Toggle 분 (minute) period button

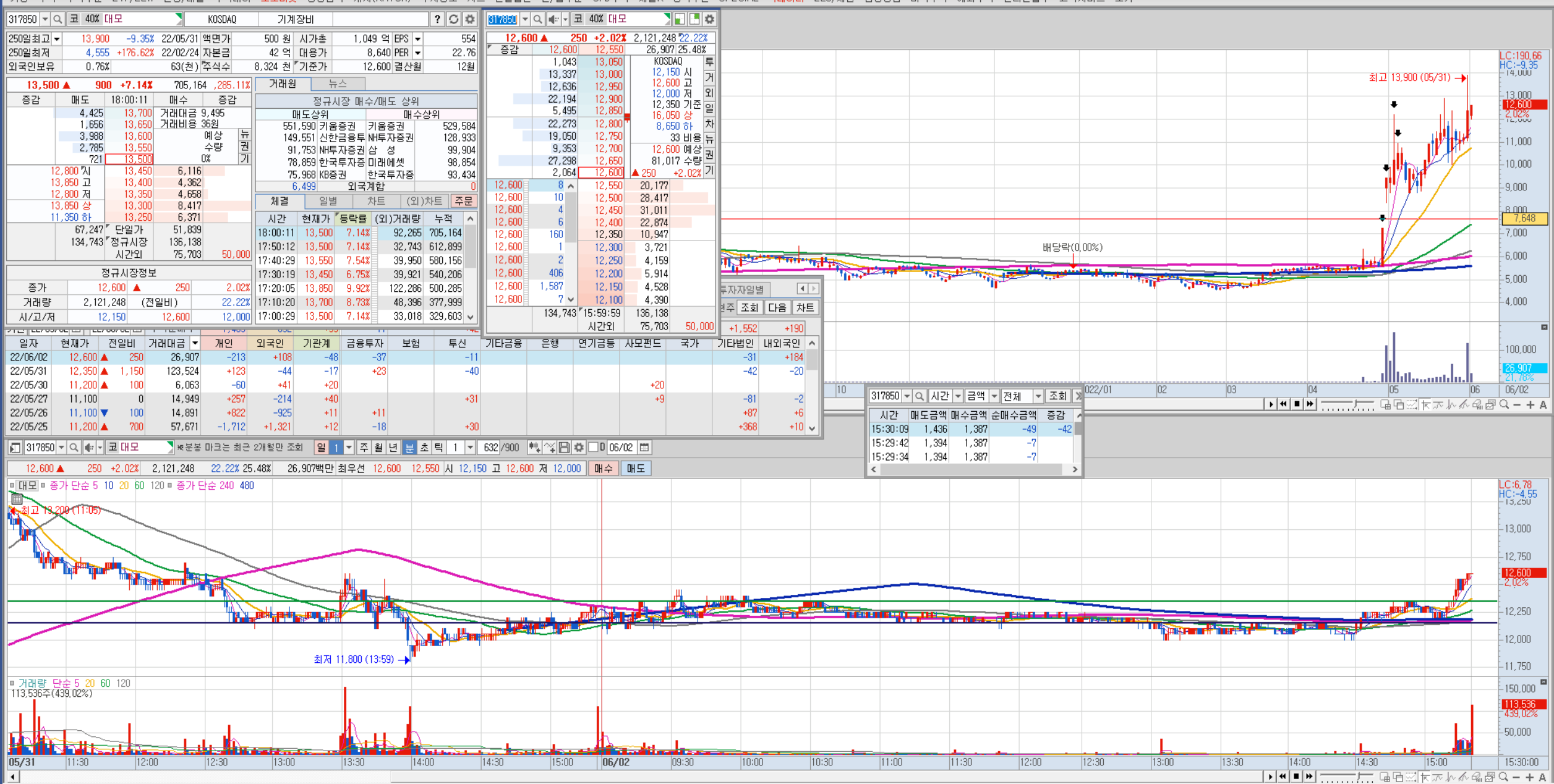pyautogui.click(x=409, y=447)
